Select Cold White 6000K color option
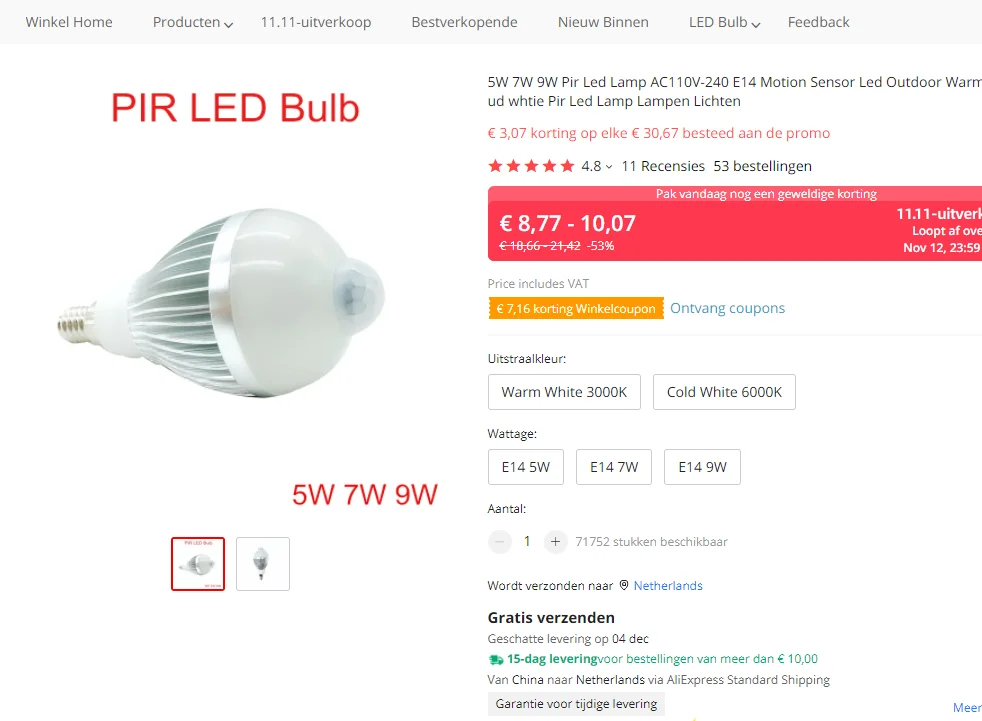The height and width of the screenshot is (721, 982). [x=724, y=392]
